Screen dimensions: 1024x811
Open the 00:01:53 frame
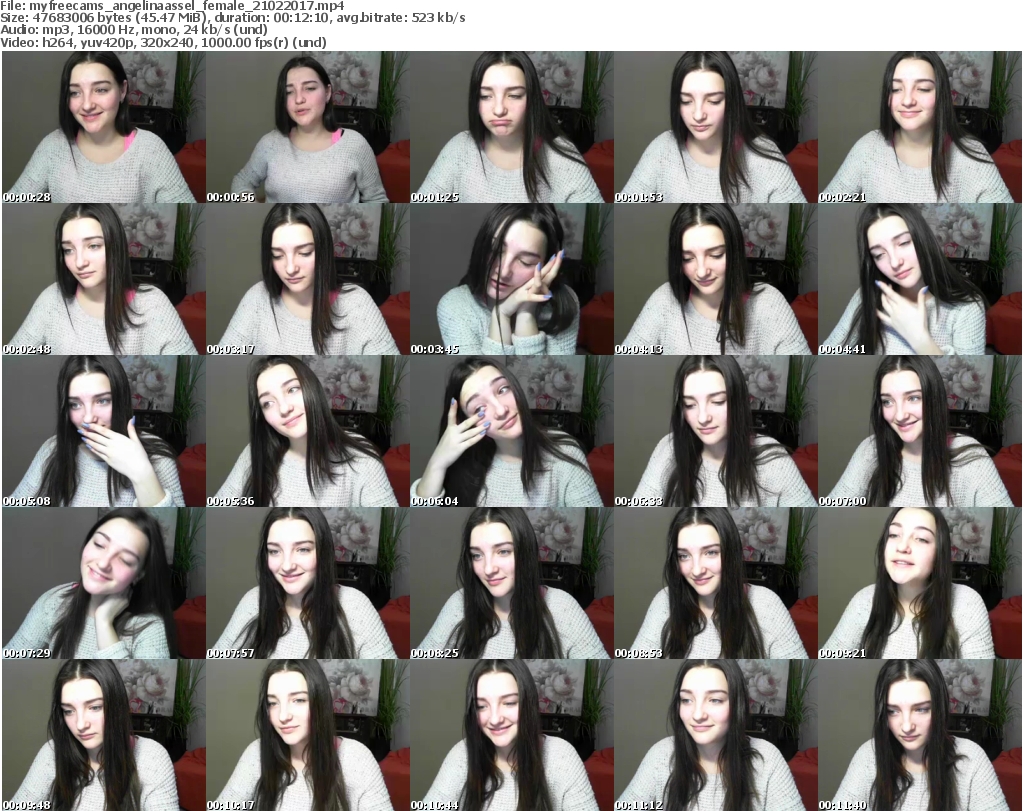[715, 127]
